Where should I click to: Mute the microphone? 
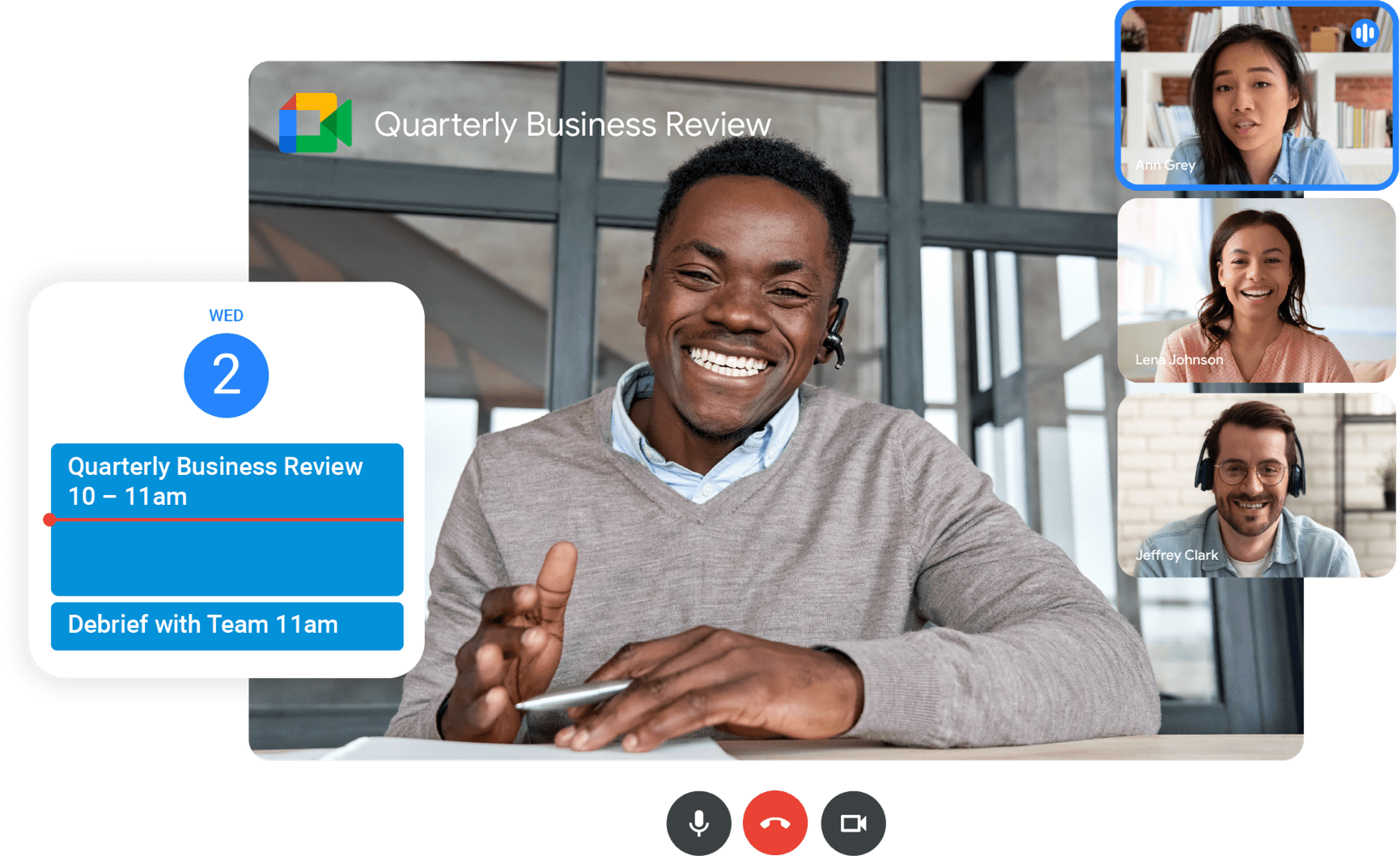coord(698,823)
